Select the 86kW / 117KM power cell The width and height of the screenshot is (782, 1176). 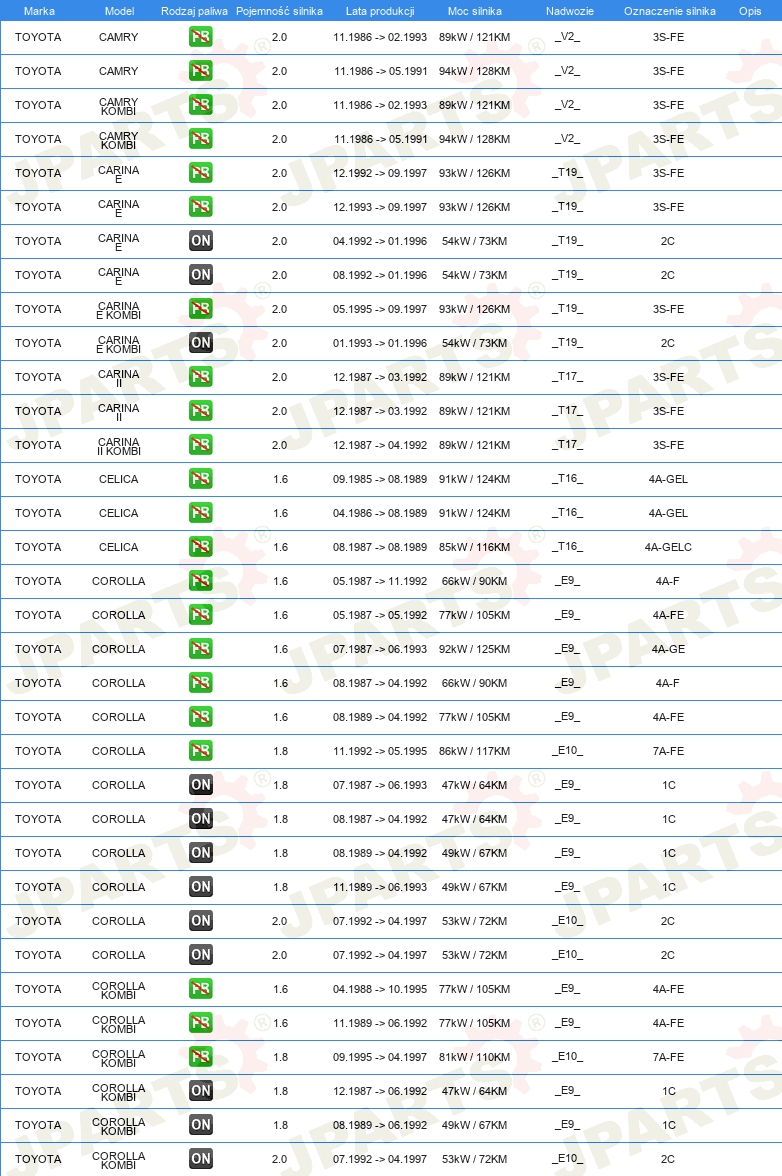[475, 751]
